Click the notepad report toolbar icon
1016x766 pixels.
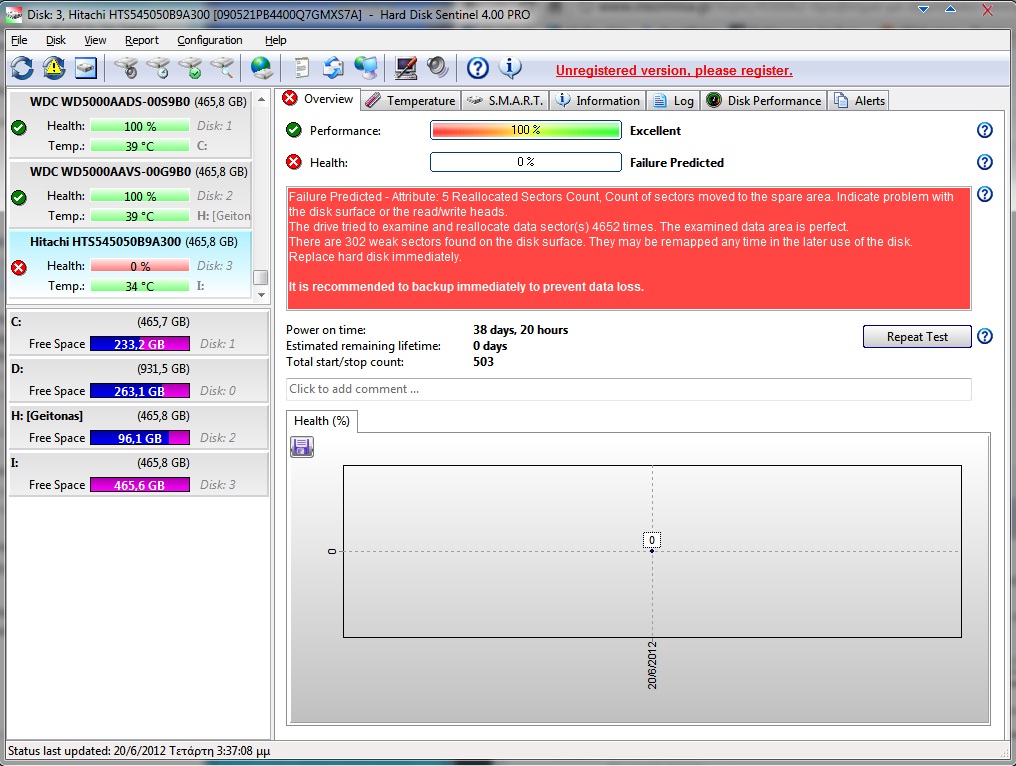[302, 67]
